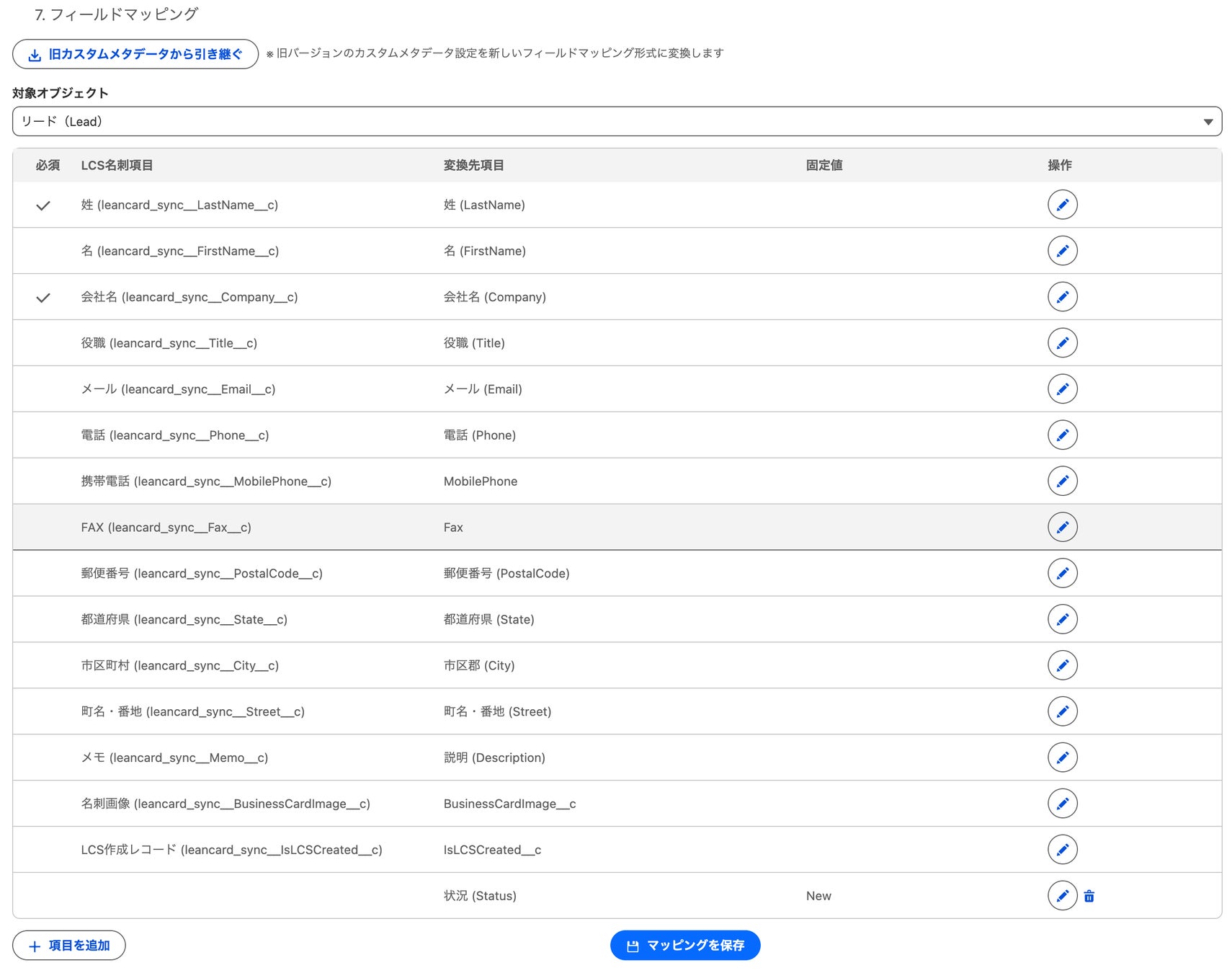This screenshot has width=1232, height=973.
Task: Edit the 説明 (Description) mapping row
Action: tap(1062, 757)
